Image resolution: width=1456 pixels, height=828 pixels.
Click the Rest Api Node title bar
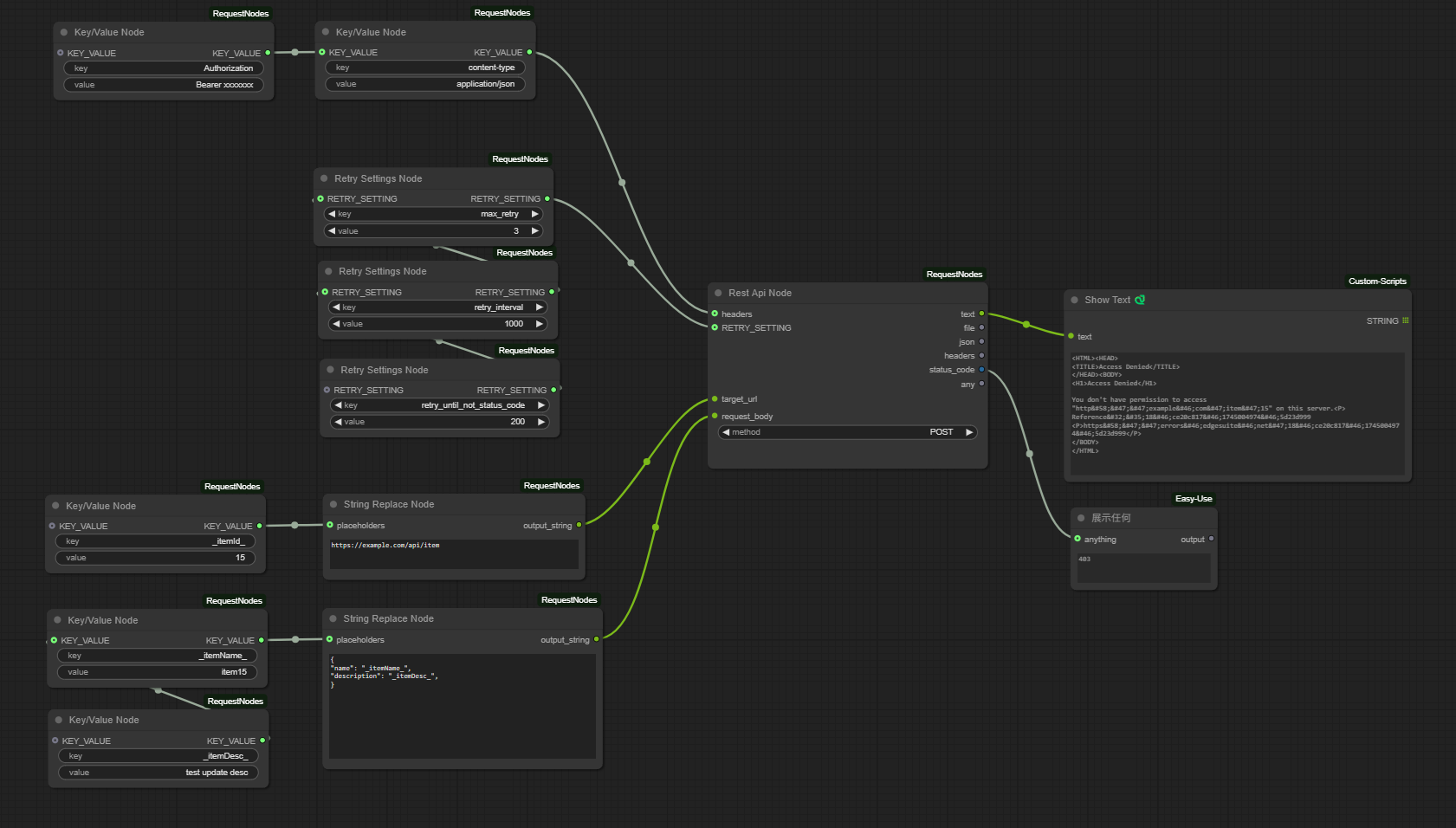[x=847, y=293]
